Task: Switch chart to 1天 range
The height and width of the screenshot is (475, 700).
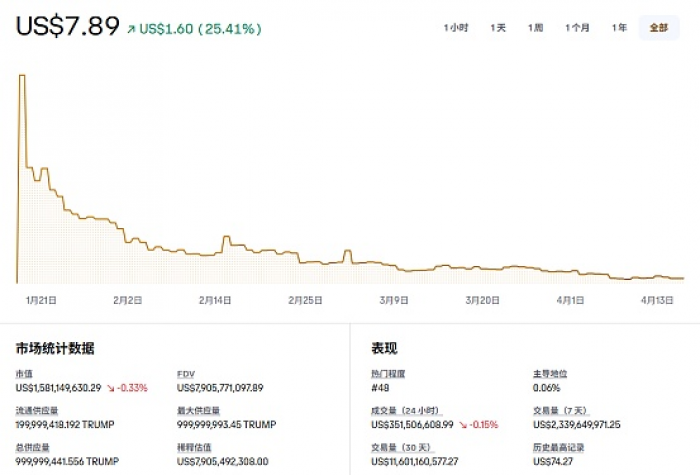Action: click(498, 28)
